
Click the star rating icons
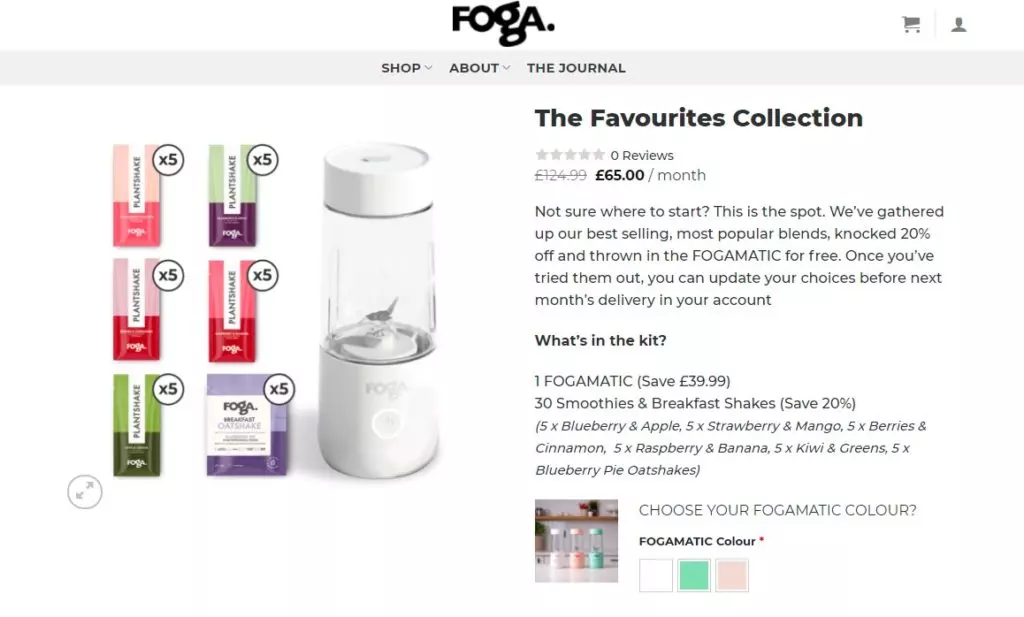click(x=569, y=155)
